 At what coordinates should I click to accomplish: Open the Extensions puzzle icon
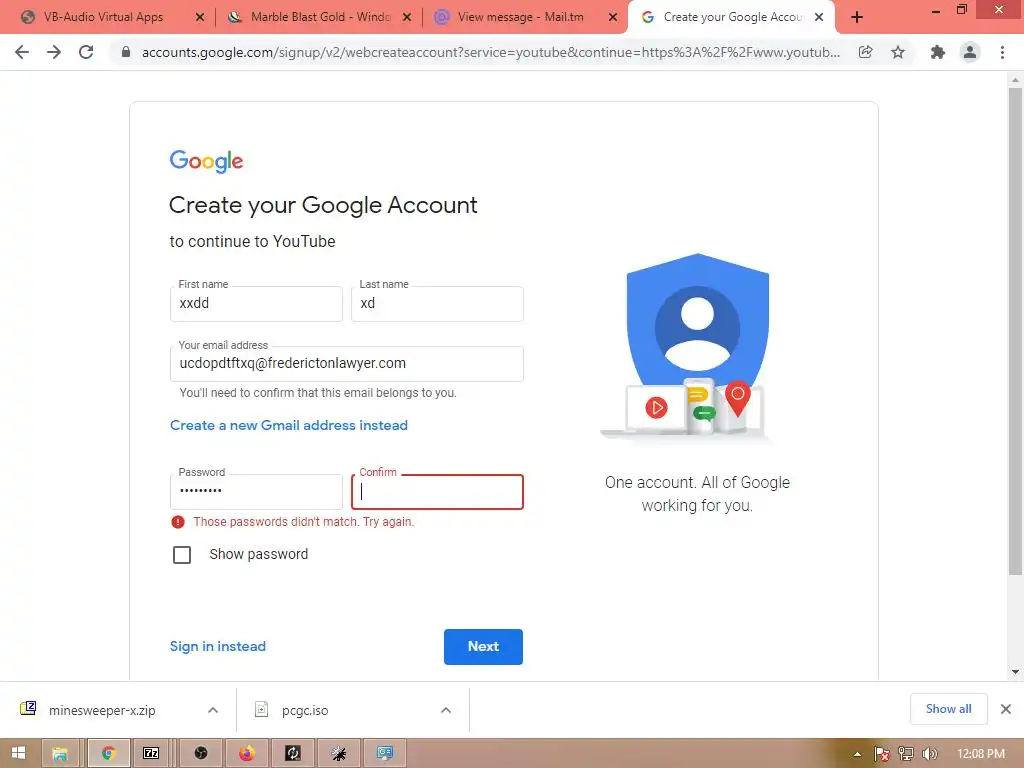tap(938, 52)
